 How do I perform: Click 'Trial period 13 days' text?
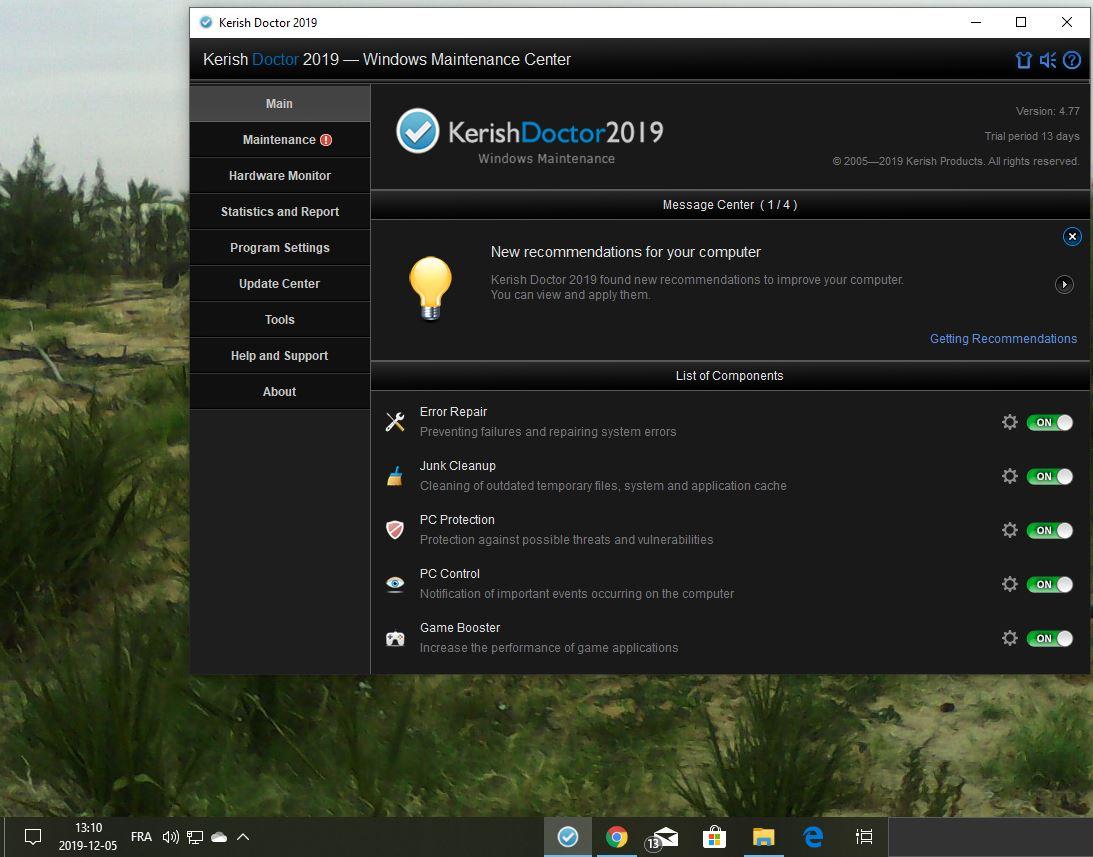(1032, 136)
